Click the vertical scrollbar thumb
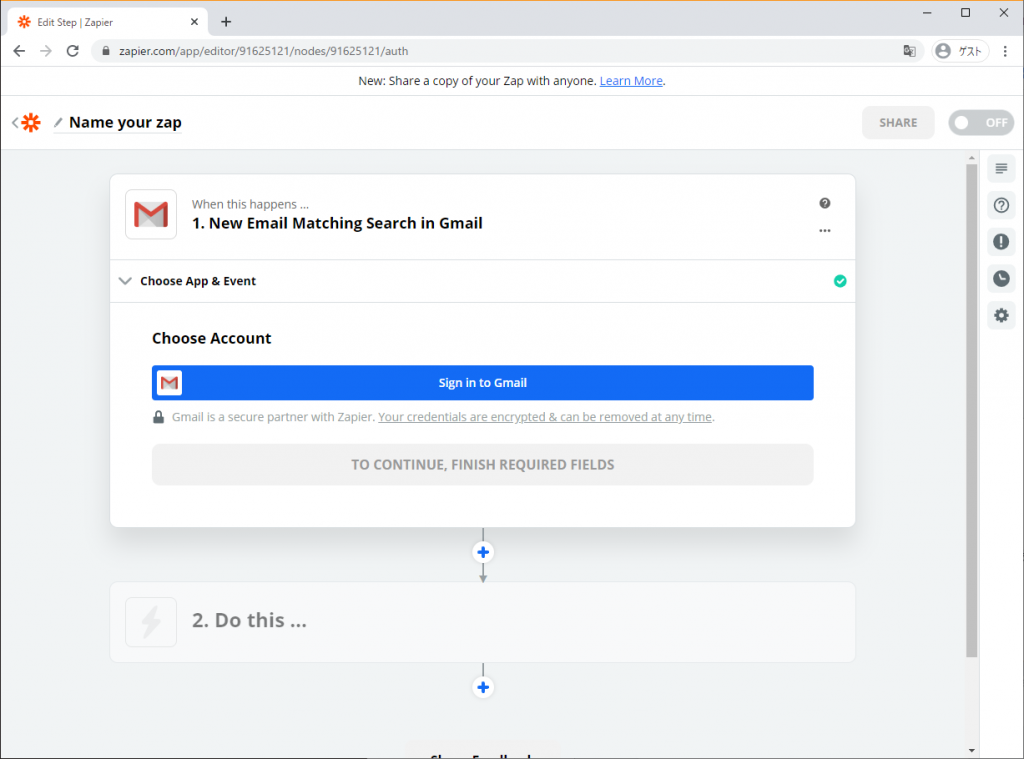Viewport: 1024px width, 759px height. tap(972, 410)
